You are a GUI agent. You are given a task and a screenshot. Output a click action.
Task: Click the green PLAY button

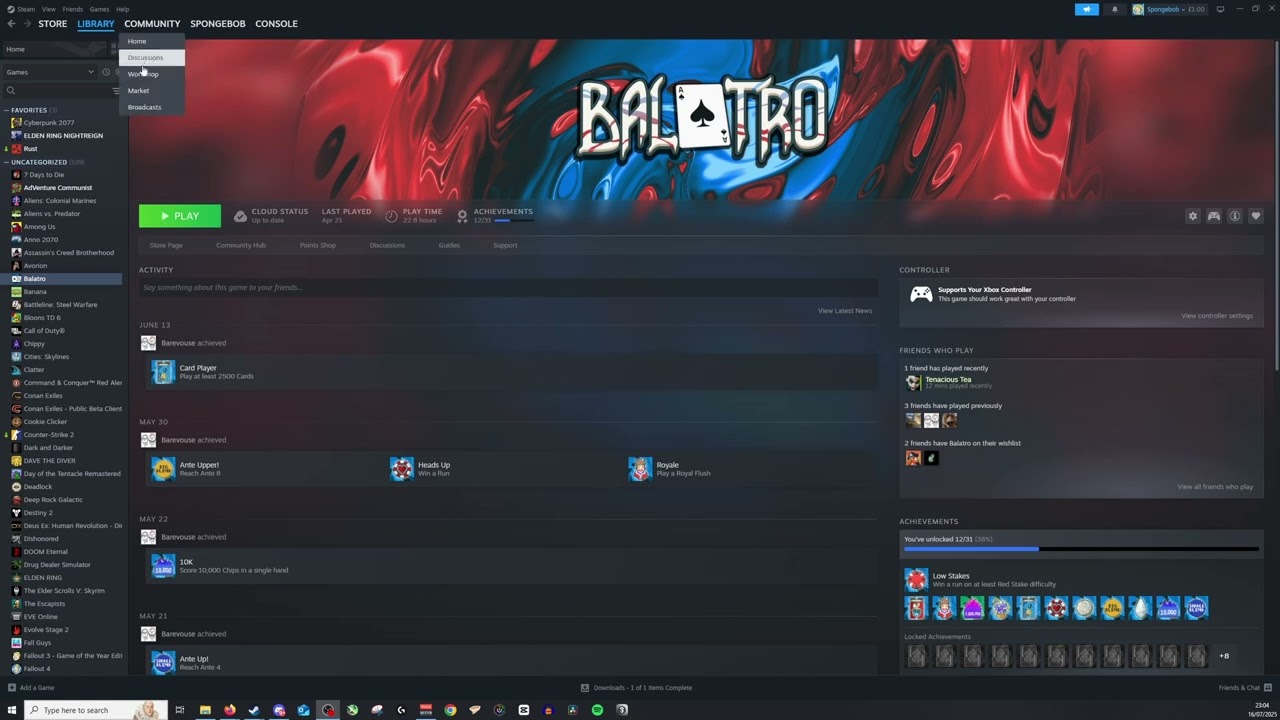pyautogui.click(x=180, y=216)
